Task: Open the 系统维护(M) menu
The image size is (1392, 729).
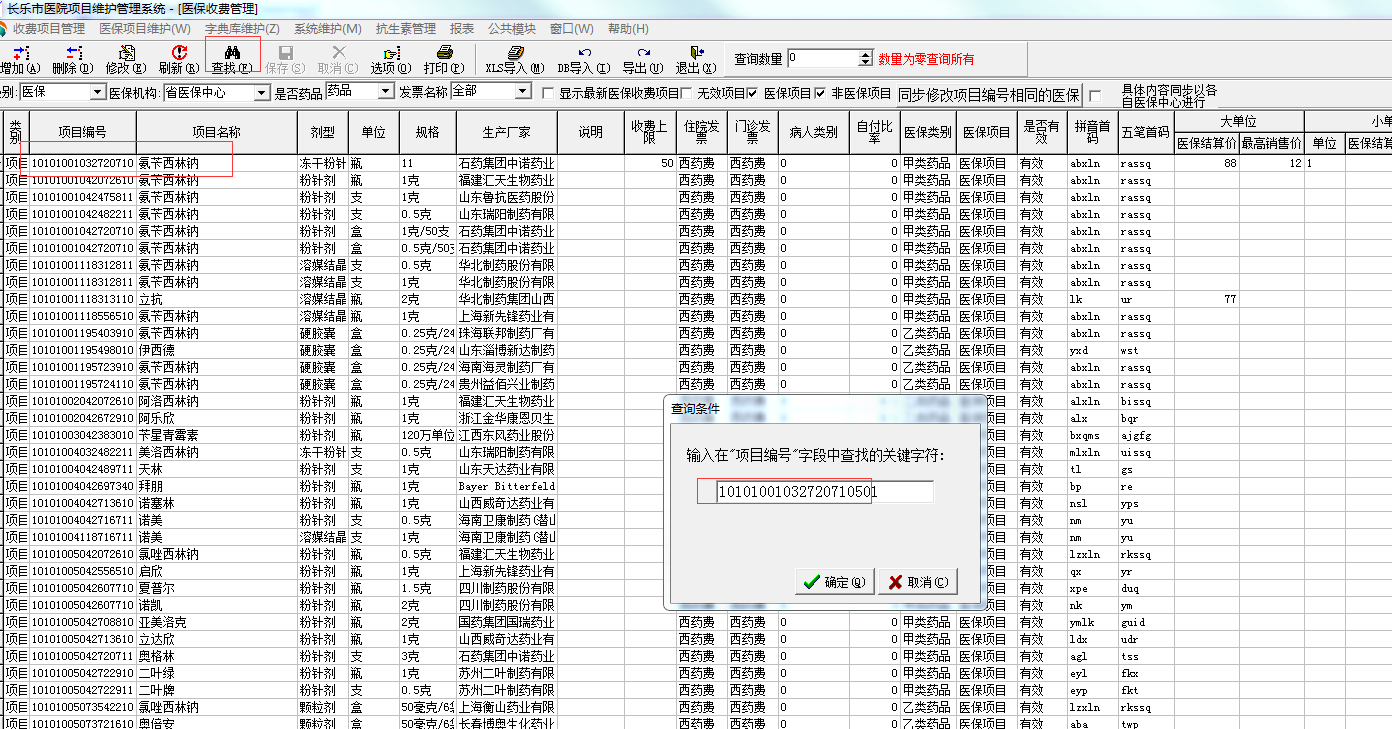Action: [328, 29]
